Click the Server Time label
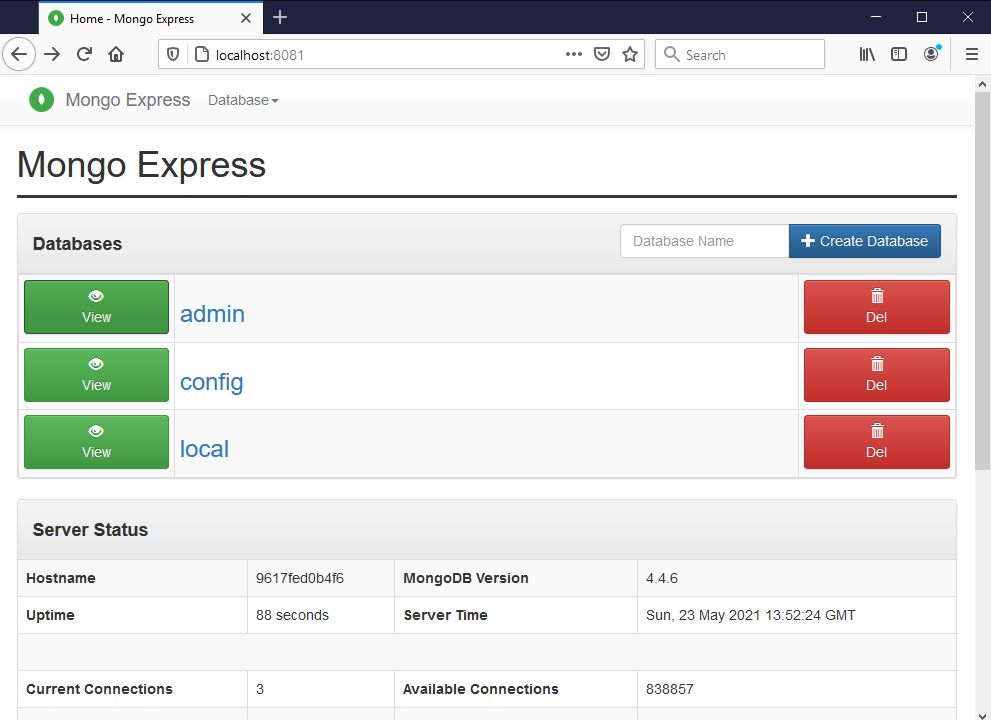 click(446, 615)
